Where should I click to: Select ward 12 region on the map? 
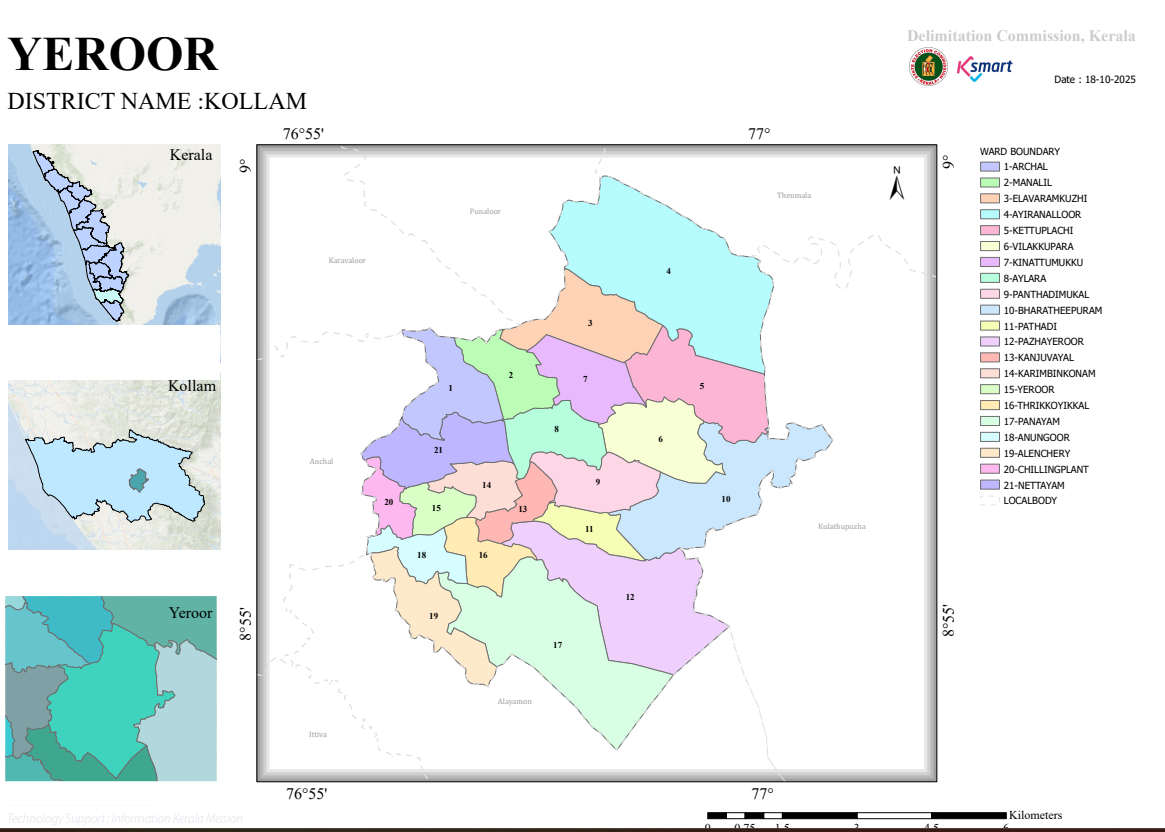[630, 597]
